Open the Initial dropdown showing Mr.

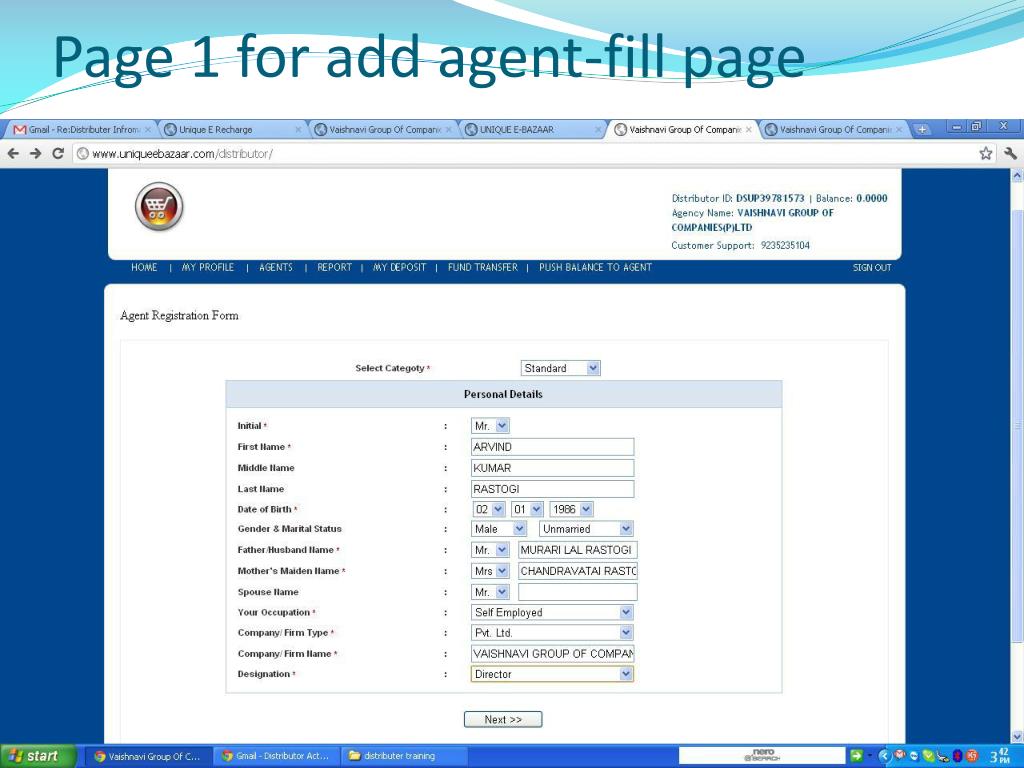(490, 426)
